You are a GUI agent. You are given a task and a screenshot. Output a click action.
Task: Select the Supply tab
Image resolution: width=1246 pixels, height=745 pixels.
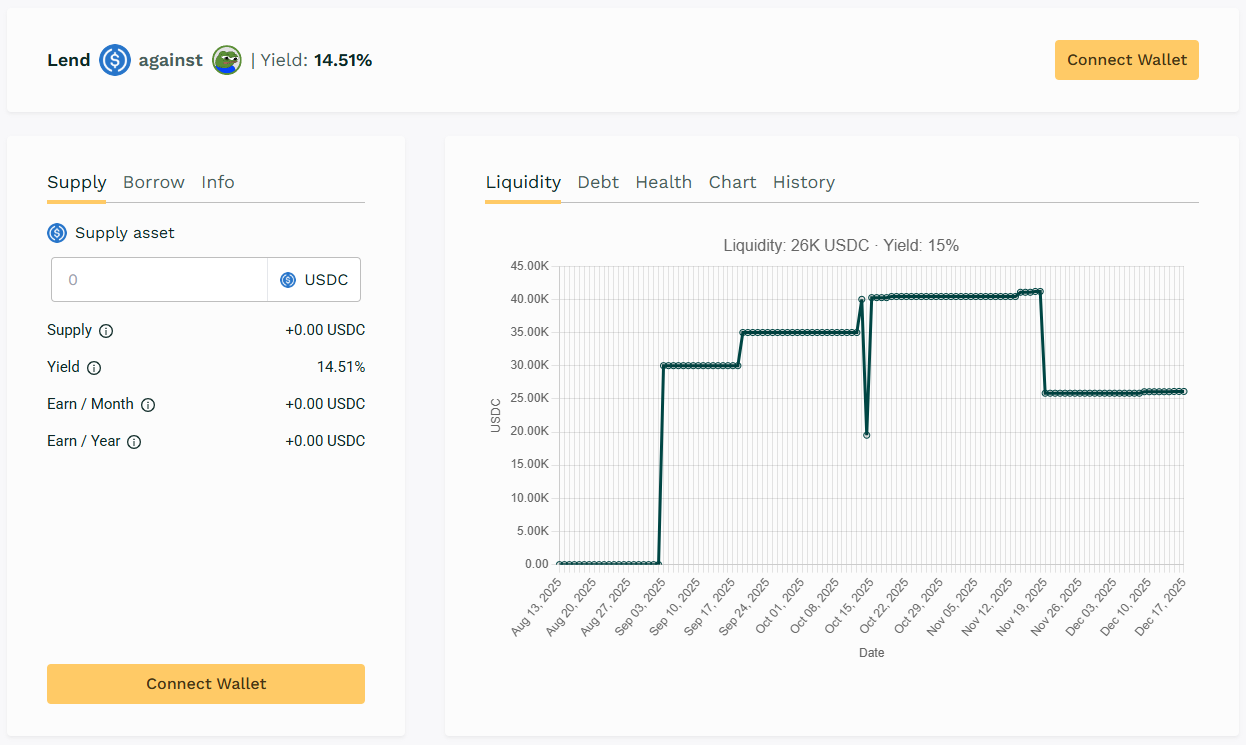(x=77, y=182)
